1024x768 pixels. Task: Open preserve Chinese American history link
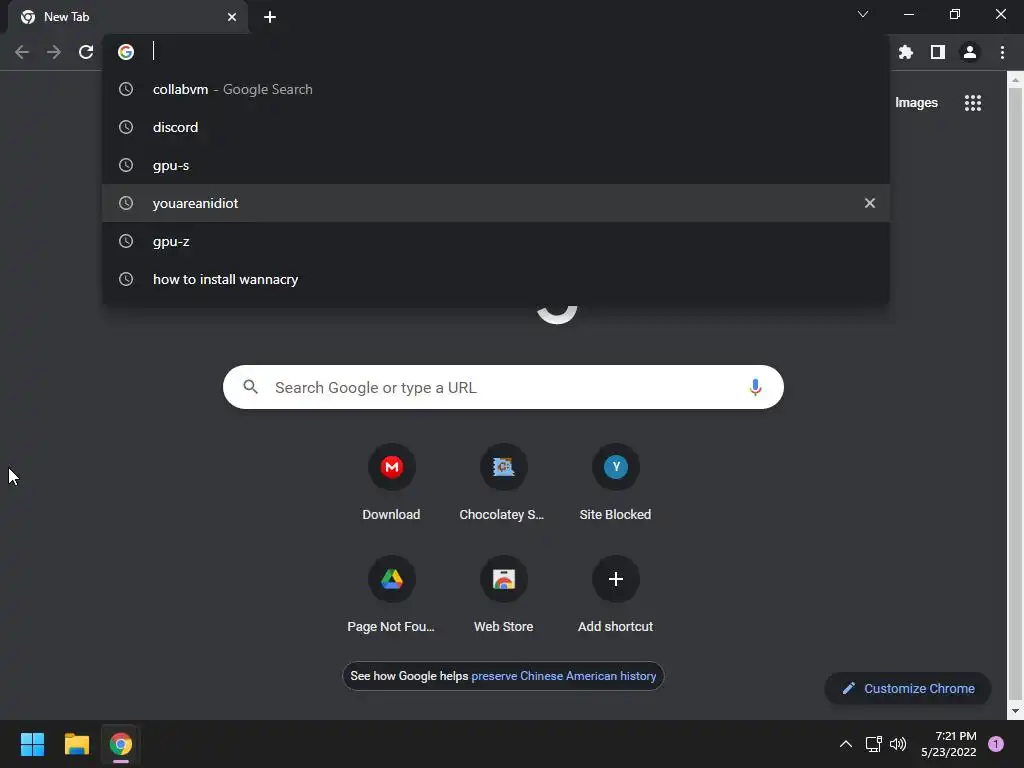click(564, 676)
